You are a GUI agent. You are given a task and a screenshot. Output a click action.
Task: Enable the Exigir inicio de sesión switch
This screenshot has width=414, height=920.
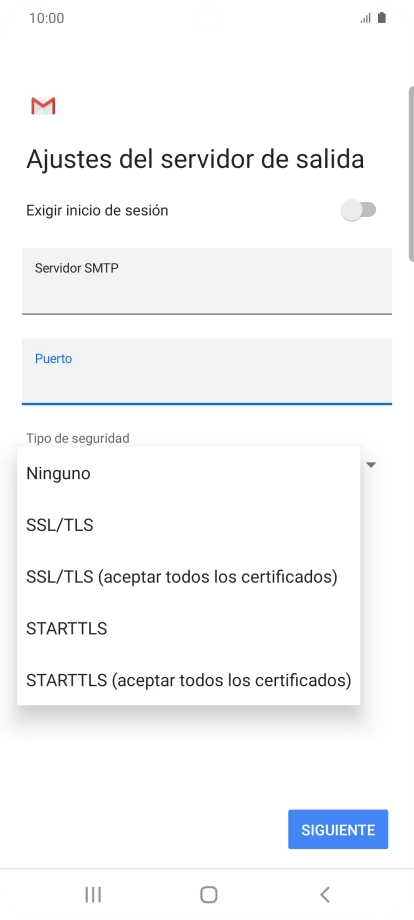358,210
